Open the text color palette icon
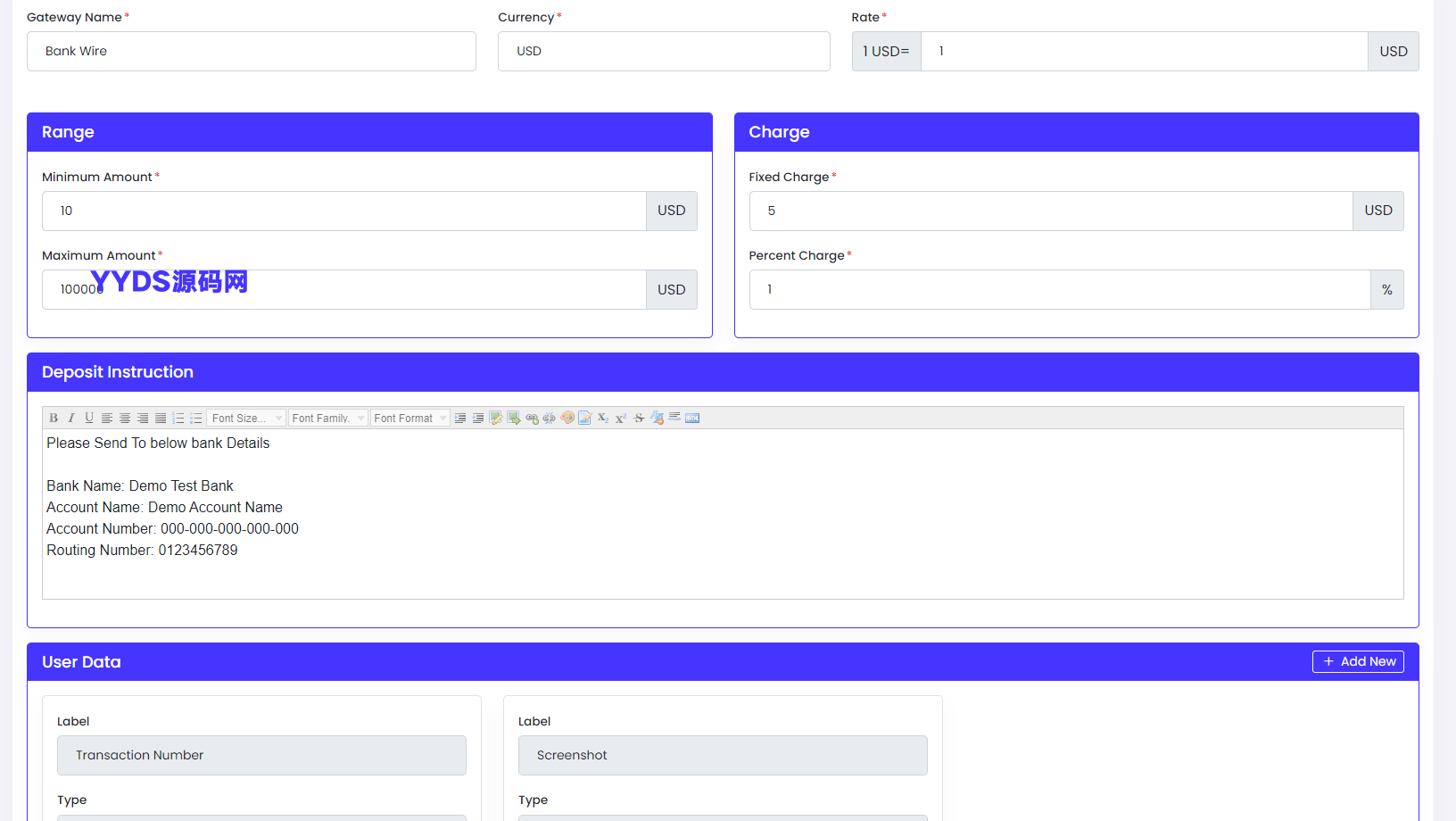Viewport: 1456px width, 821px height. [x=567, y=418]
